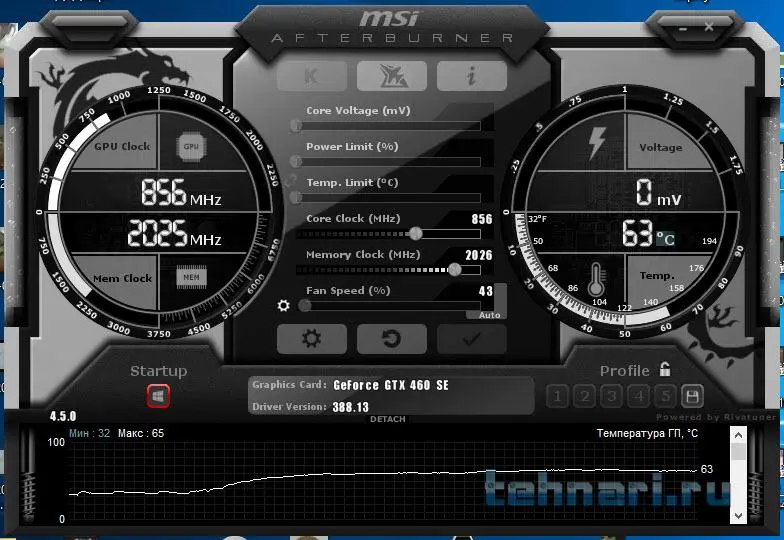784x540 pixels.
Task: Click Макс : 65 graph text
Action: click(140, 433)
